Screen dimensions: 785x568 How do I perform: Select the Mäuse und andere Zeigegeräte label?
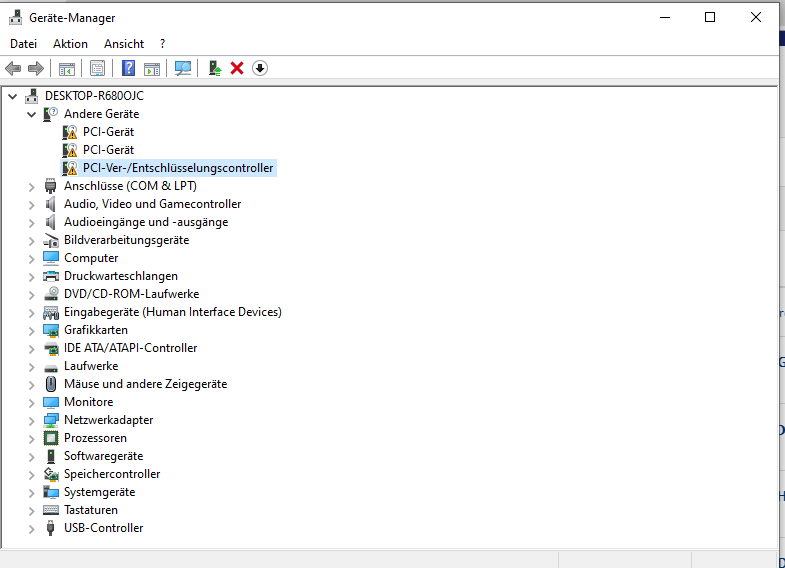pyautogui.click(x=145, y=384)
